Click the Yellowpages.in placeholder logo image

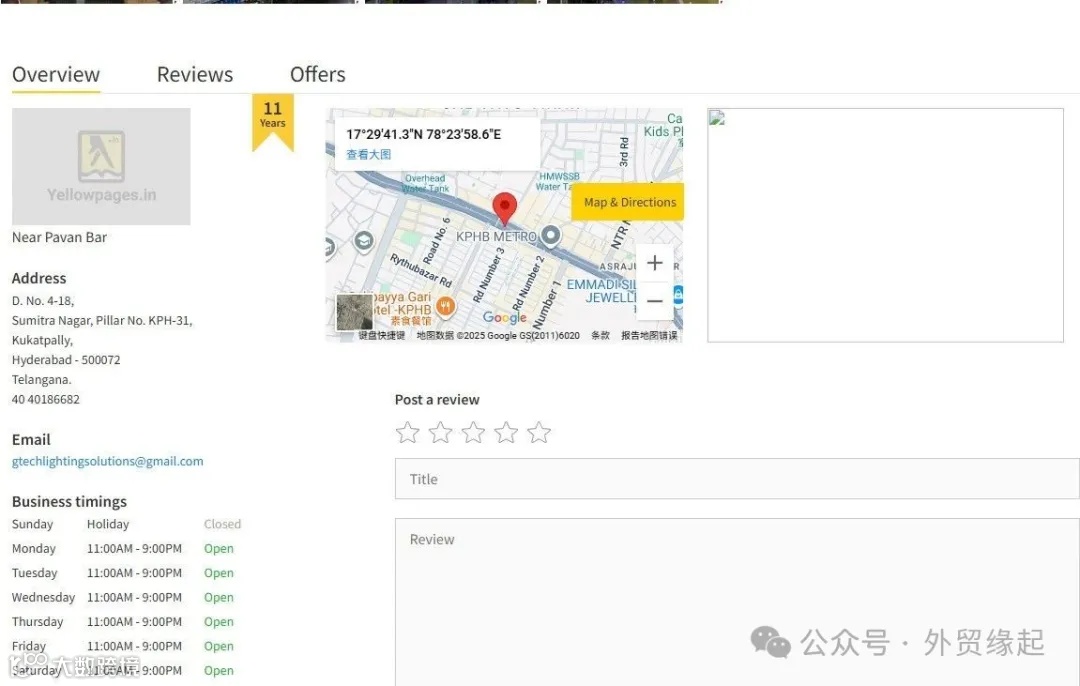(101, 166)
